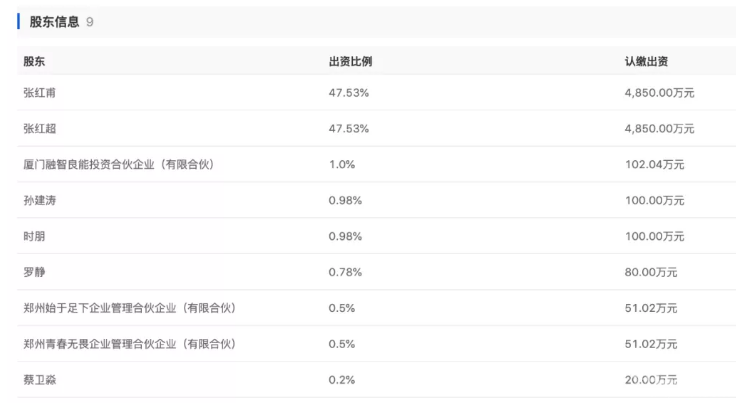The image size is (736, 403).
Task: Click the 认缴出资 column header
Action: click(x=646, y=61)
